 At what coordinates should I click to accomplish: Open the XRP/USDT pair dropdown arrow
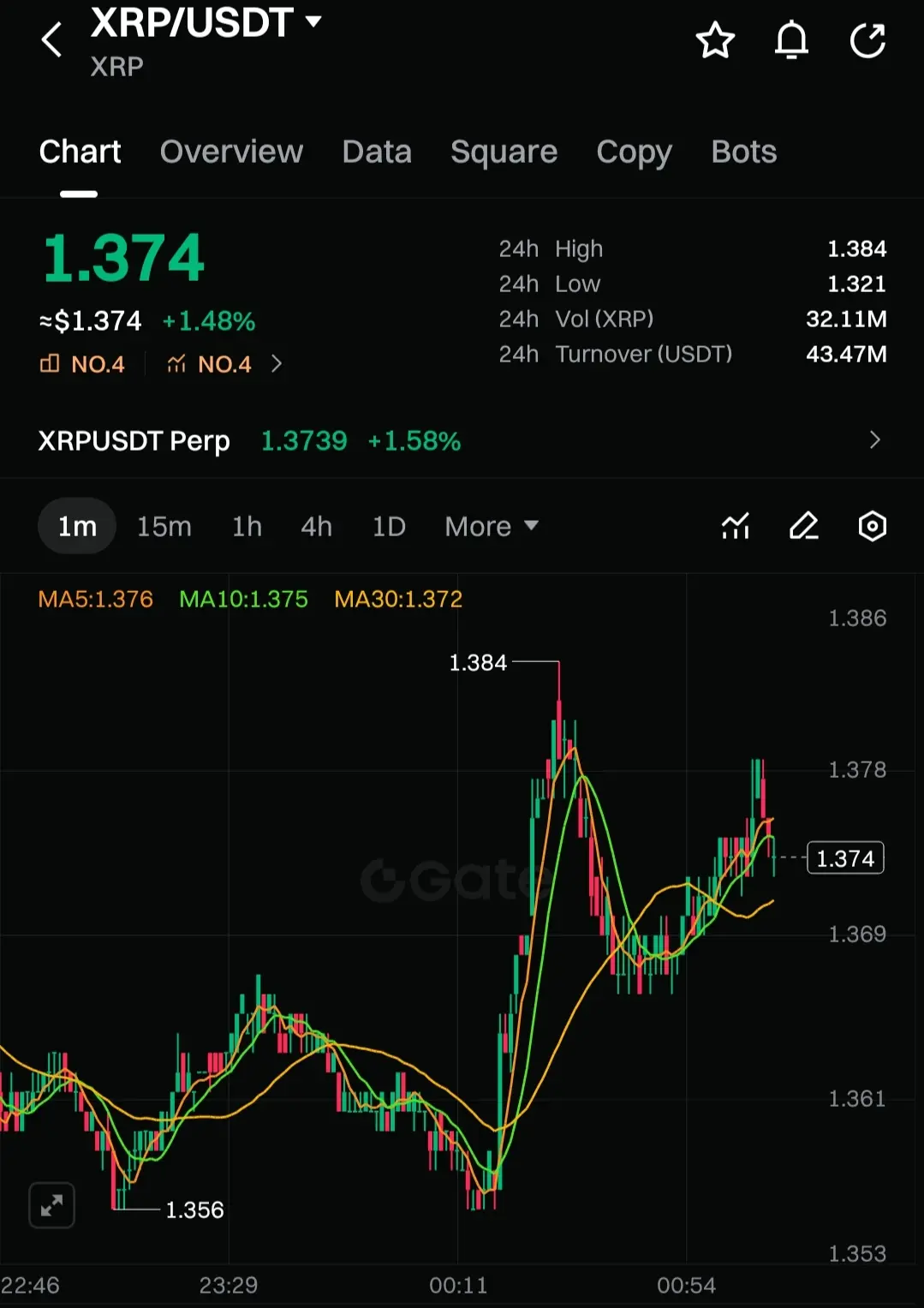coord(313,21)
